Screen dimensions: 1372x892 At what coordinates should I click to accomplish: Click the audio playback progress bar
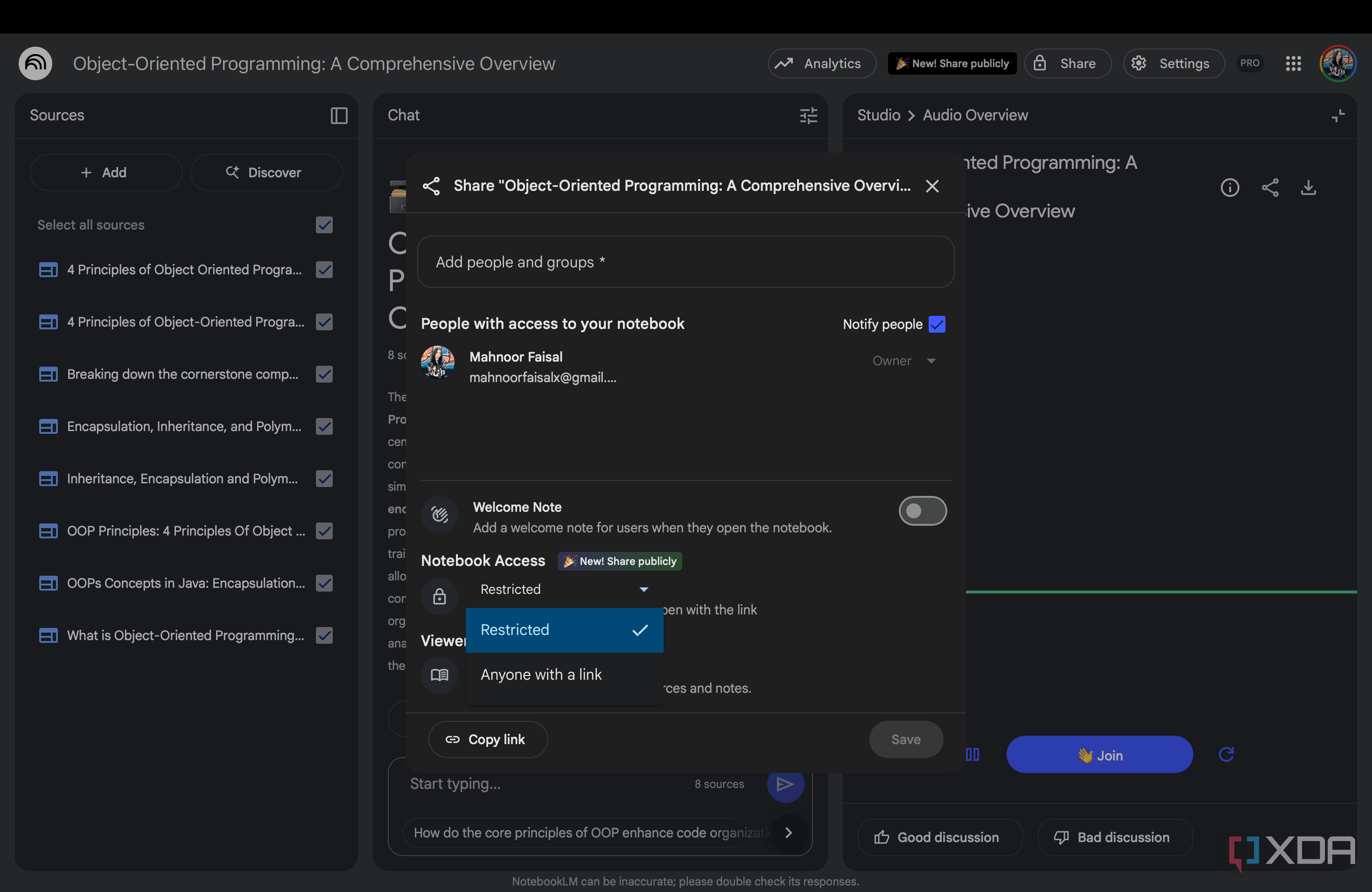pyautogui.click(x=1161, y=592)
